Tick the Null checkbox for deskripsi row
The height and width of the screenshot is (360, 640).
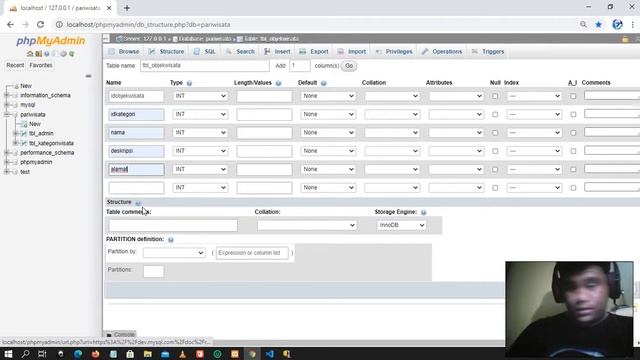(x=495, y=151)
